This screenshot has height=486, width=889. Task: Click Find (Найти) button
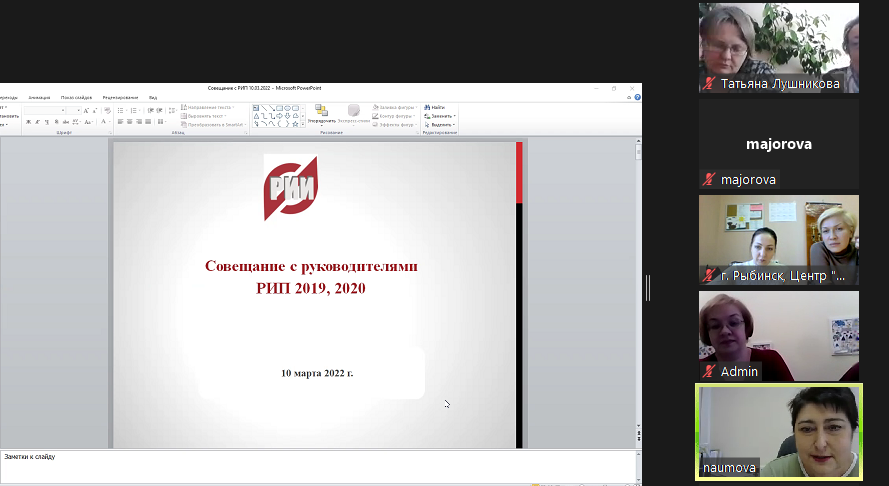435,108
